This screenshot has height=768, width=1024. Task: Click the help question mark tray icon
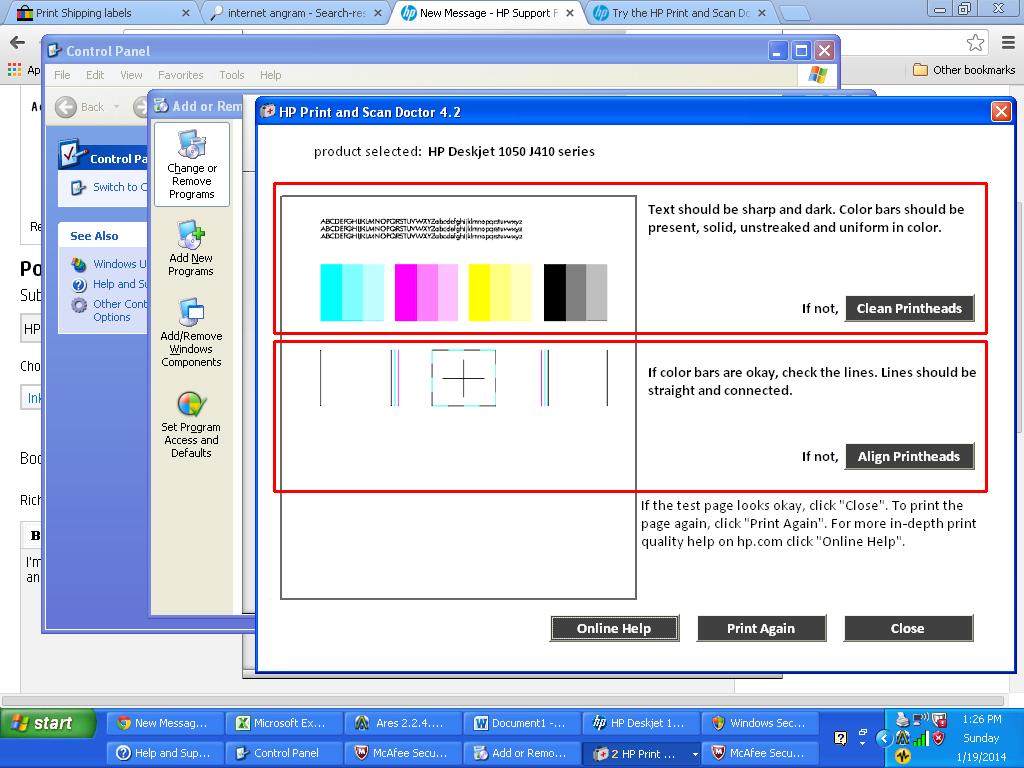click(840, 738)
